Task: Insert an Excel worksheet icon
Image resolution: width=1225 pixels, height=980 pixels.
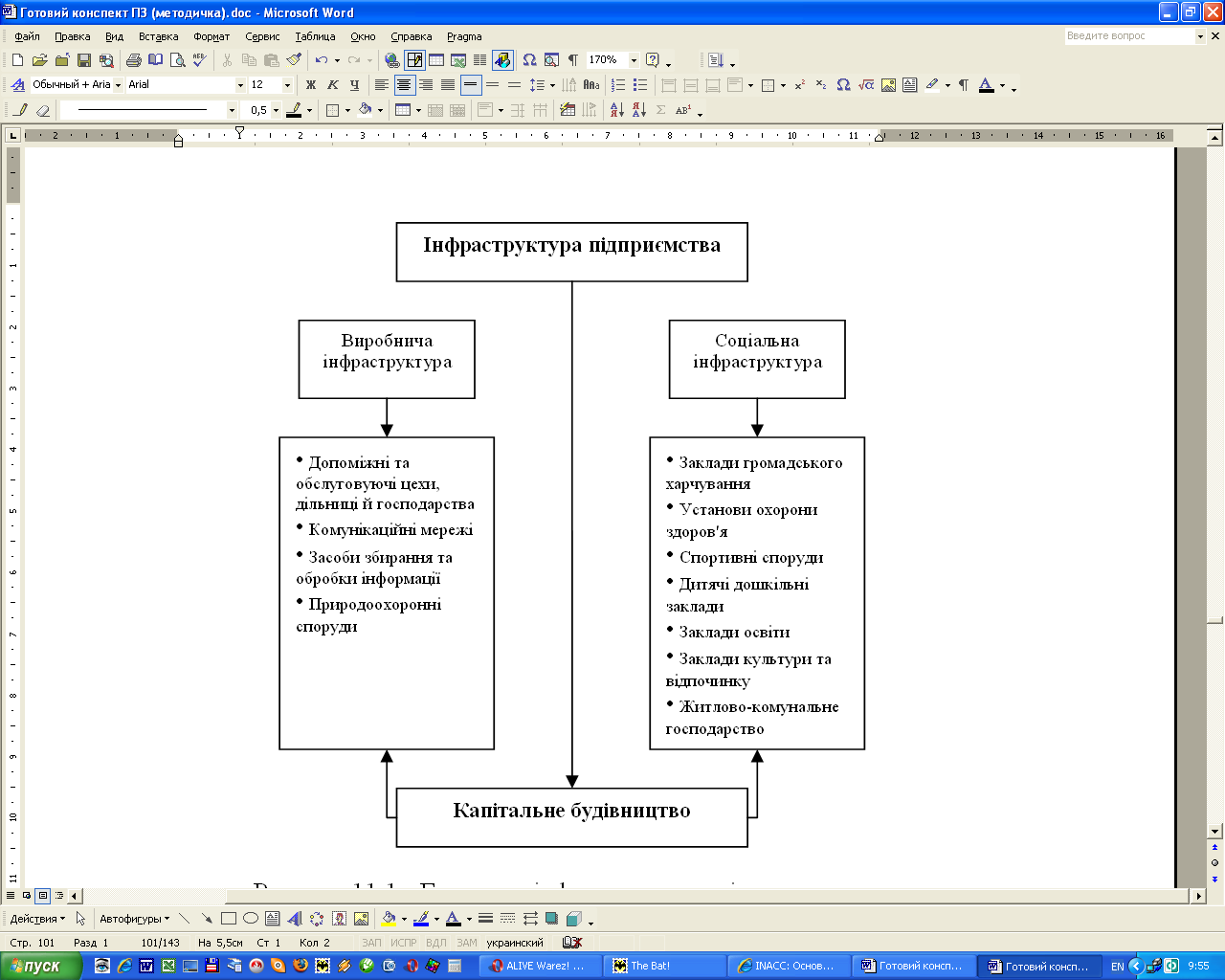Action: click(x=458, y=60)
